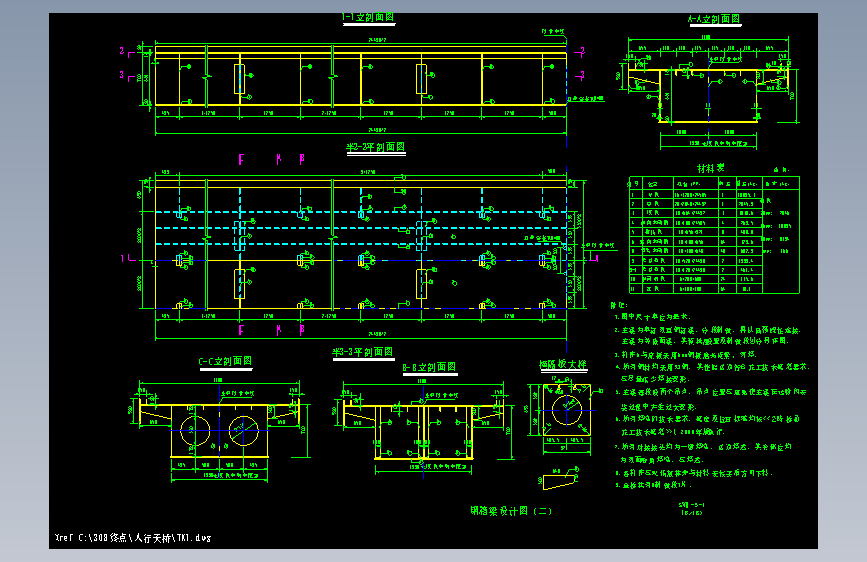
Task: Click the first line of note 2
Action: (707, 330)
